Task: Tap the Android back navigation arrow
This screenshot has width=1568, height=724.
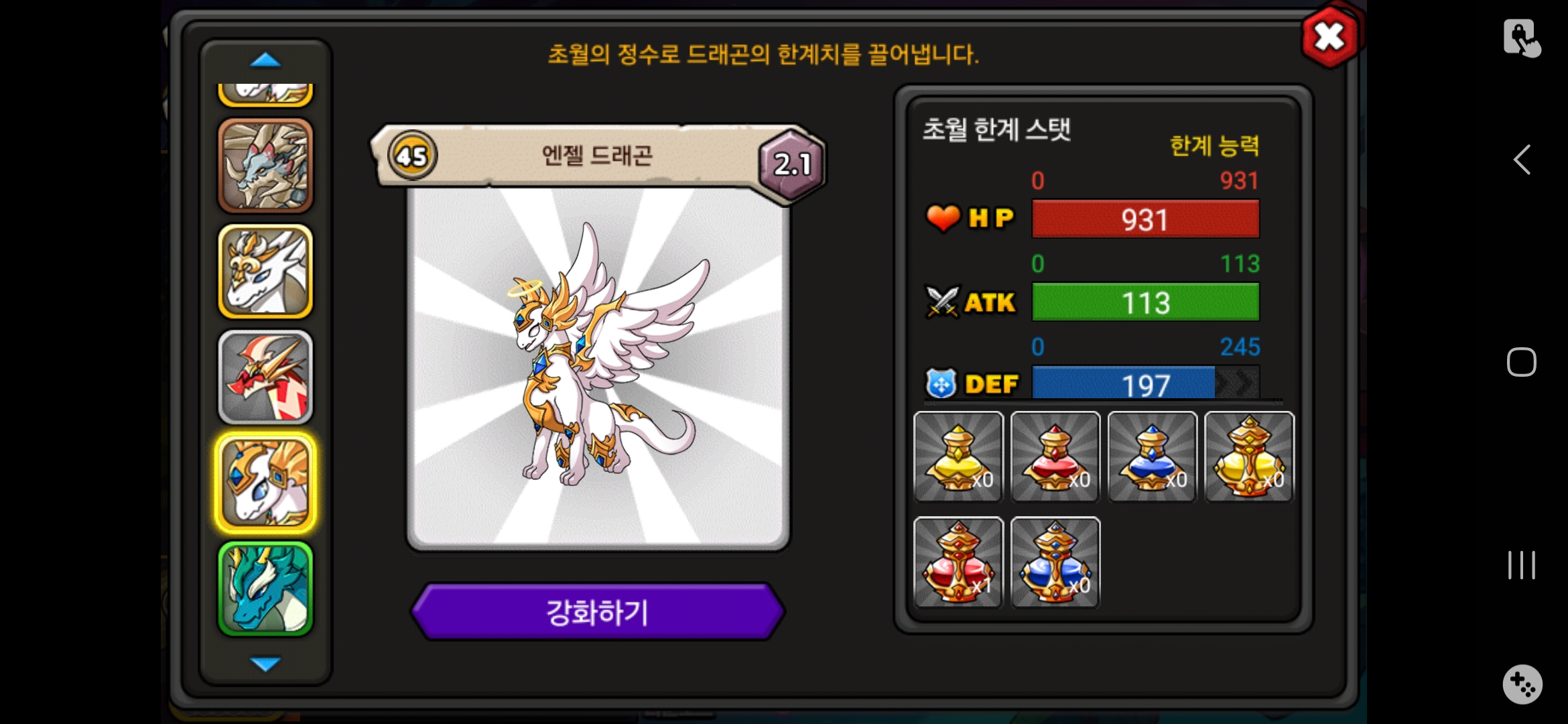Action: click(x=1522, y=160)
